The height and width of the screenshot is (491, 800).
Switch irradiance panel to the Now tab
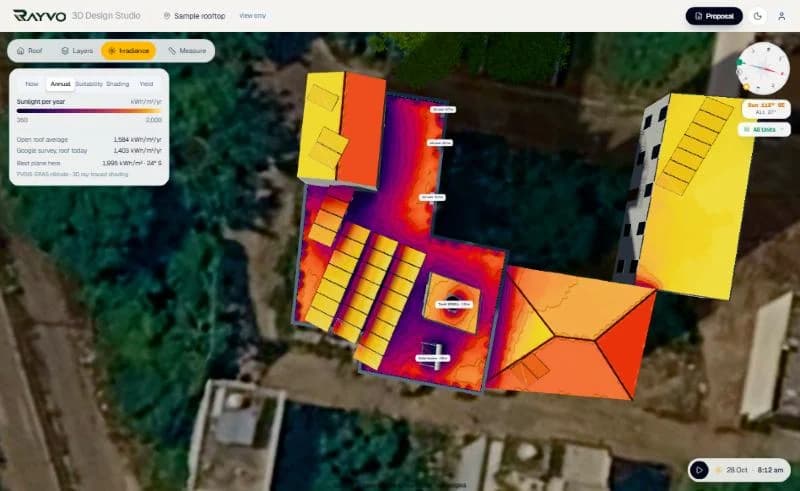pos(32,84)
